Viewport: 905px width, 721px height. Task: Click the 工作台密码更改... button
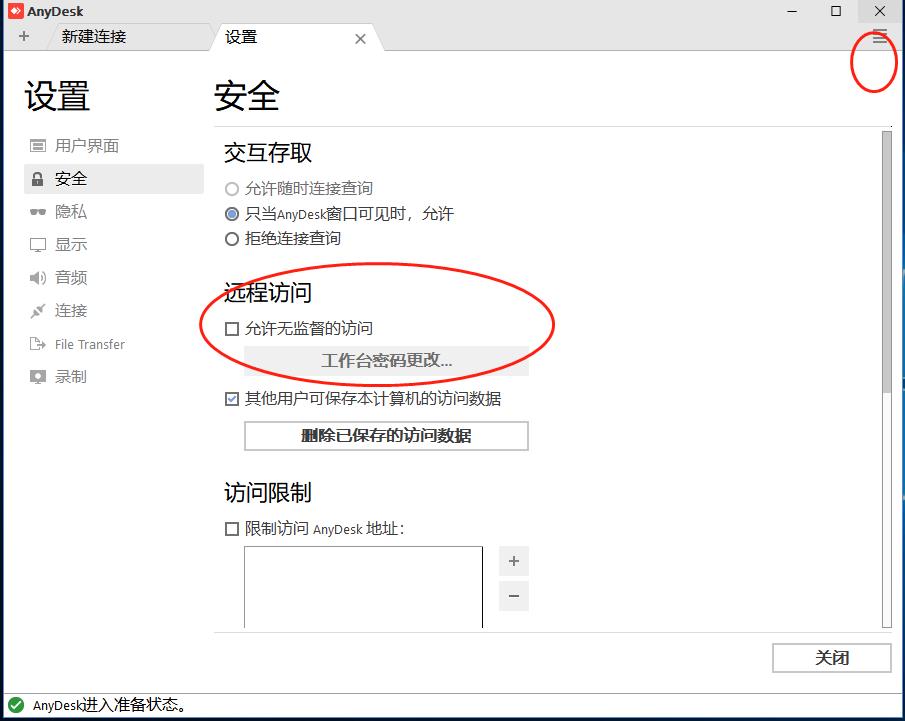point(386,361)
